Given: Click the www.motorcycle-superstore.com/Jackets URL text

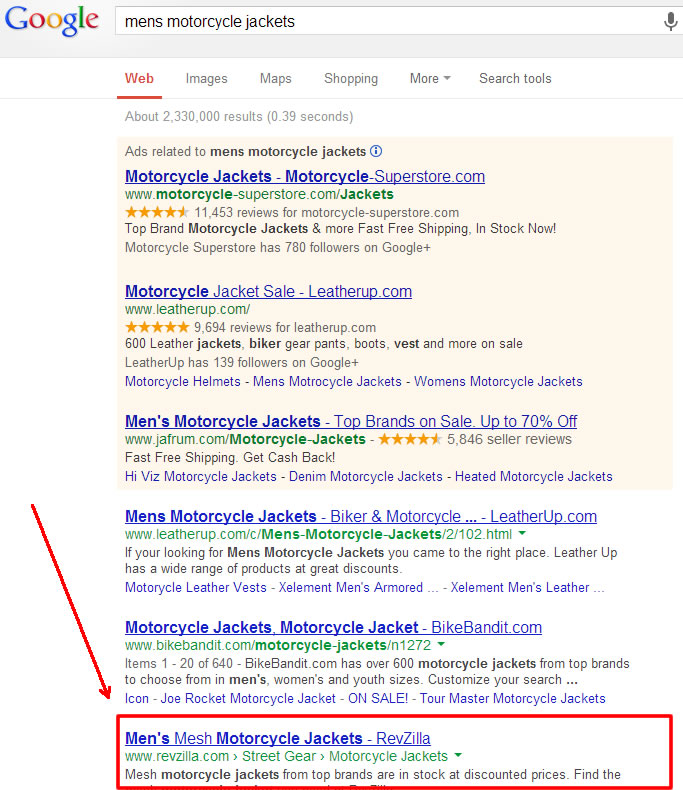Looking at the screenshot, I should [x=259, y=194].
